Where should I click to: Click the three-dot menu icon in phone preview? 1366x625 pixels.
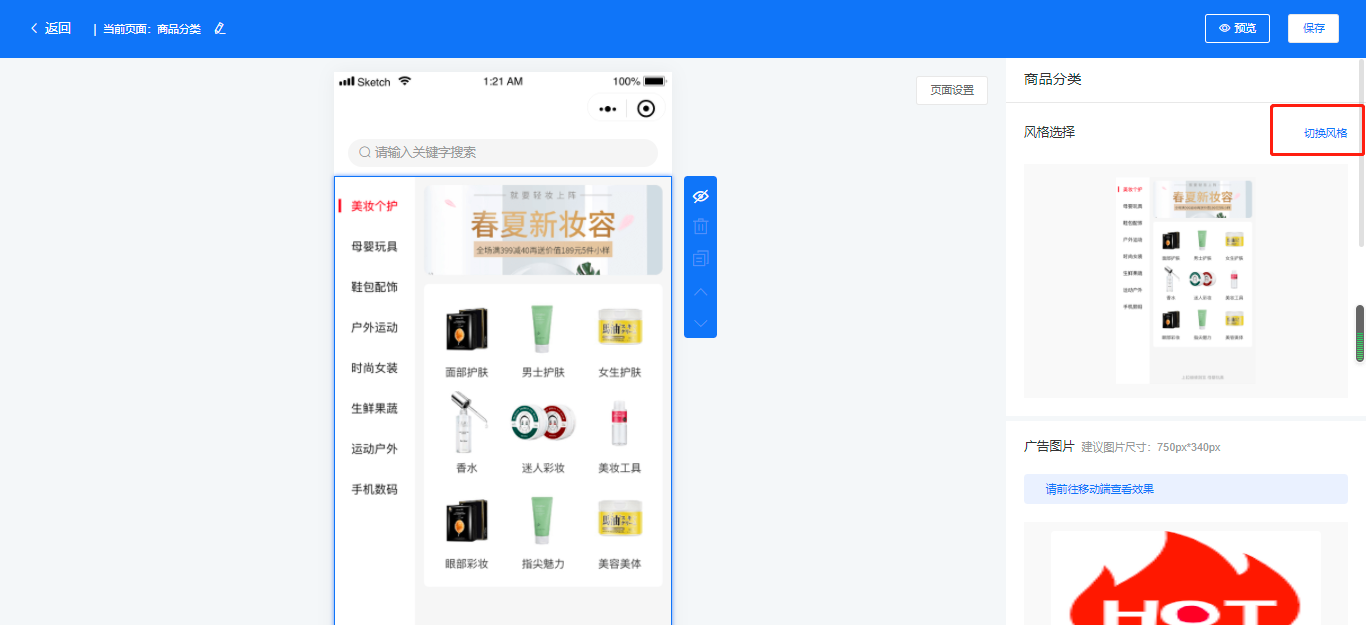click(x=607, y=109)
